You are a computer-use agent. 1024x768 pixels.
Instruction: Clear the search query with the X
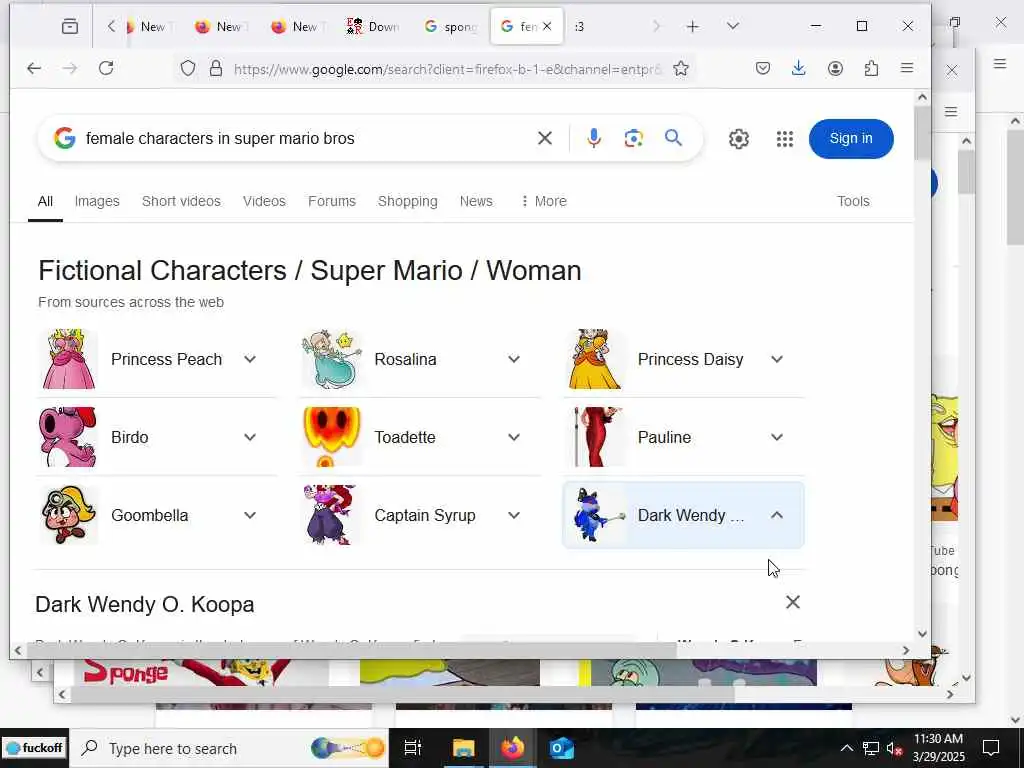(x=545, y=138)
